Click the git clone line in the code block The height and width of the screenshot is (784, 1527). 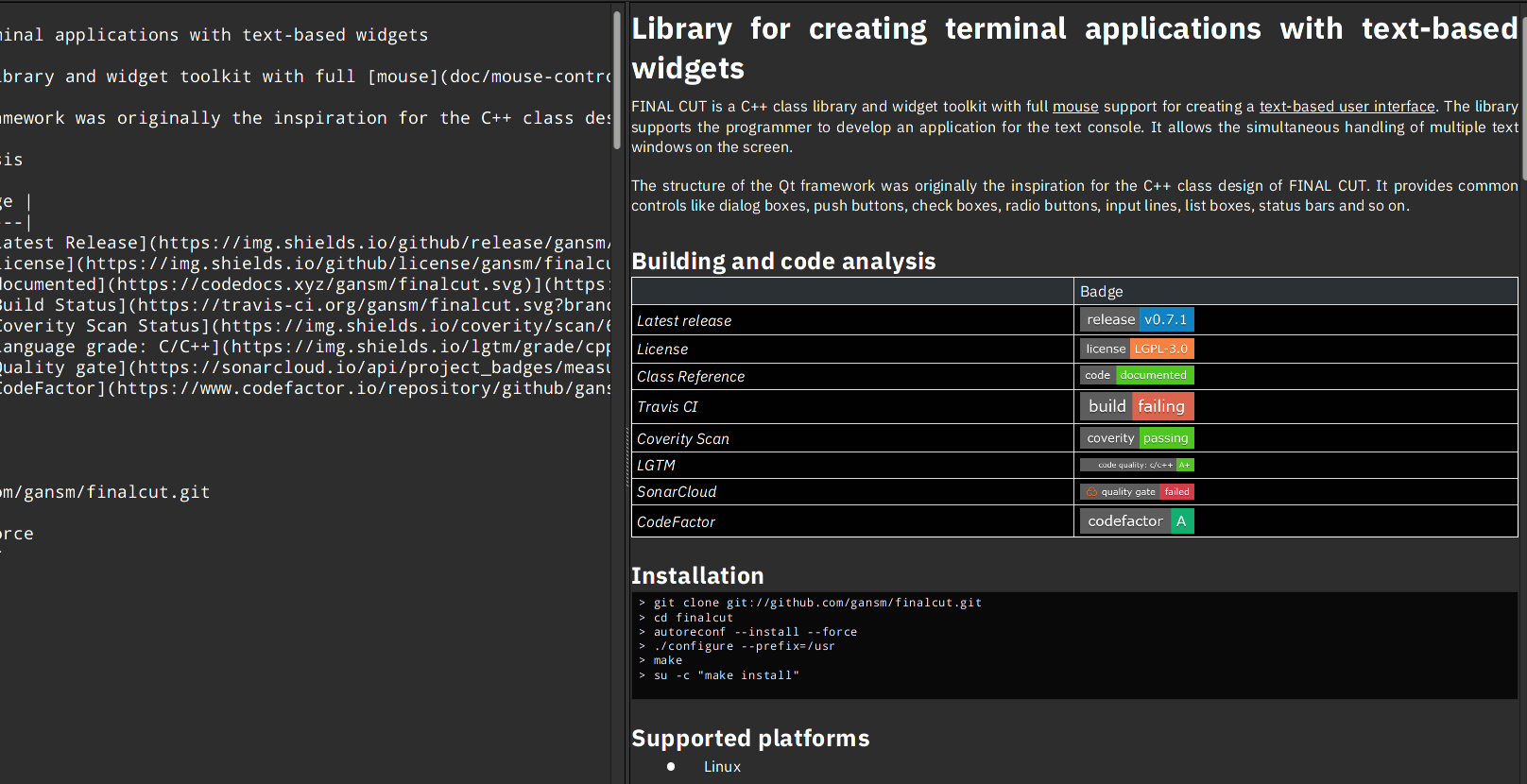click(817, 603)
